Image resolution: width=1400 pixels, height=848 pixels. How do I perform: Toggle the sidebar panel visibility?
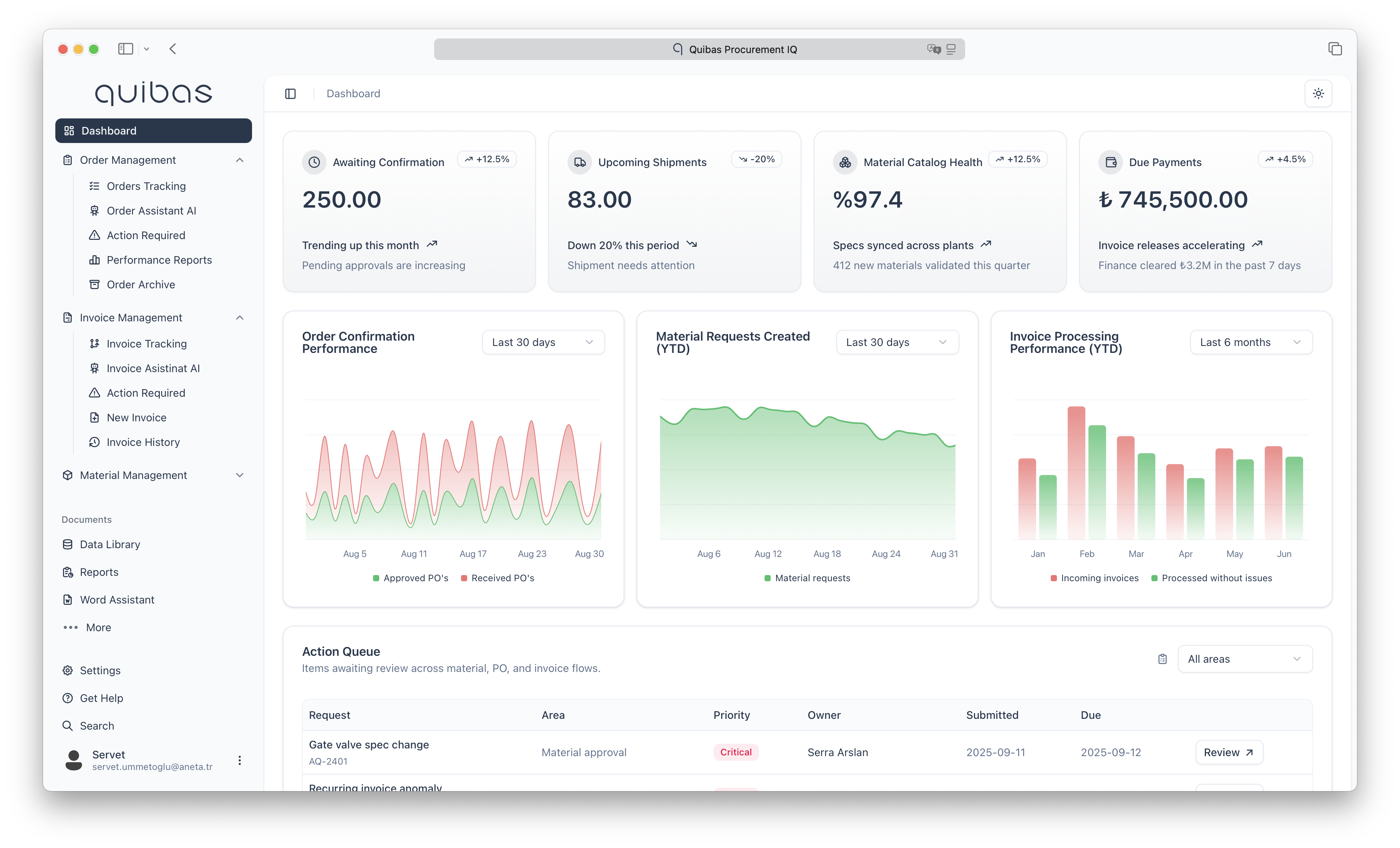pyautogui.click(x=290, y=93)
